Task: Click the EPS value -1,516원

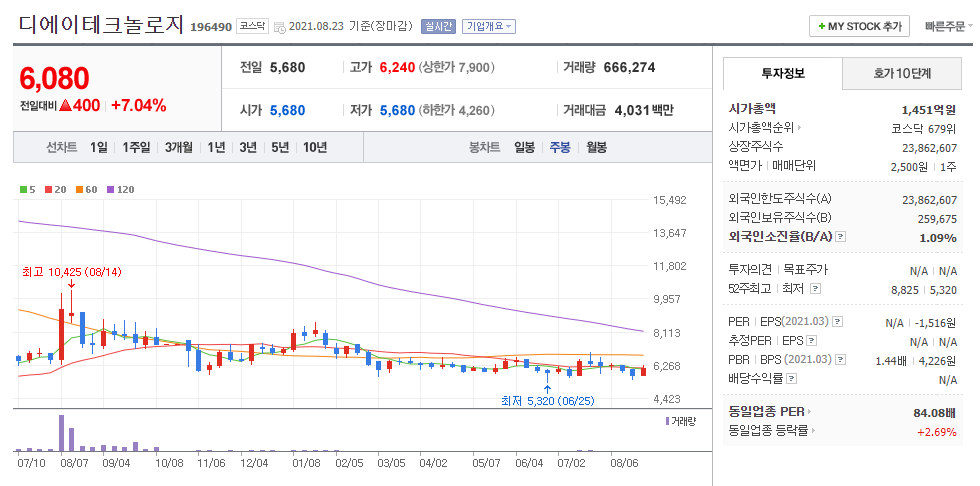Action: point(935,323)
